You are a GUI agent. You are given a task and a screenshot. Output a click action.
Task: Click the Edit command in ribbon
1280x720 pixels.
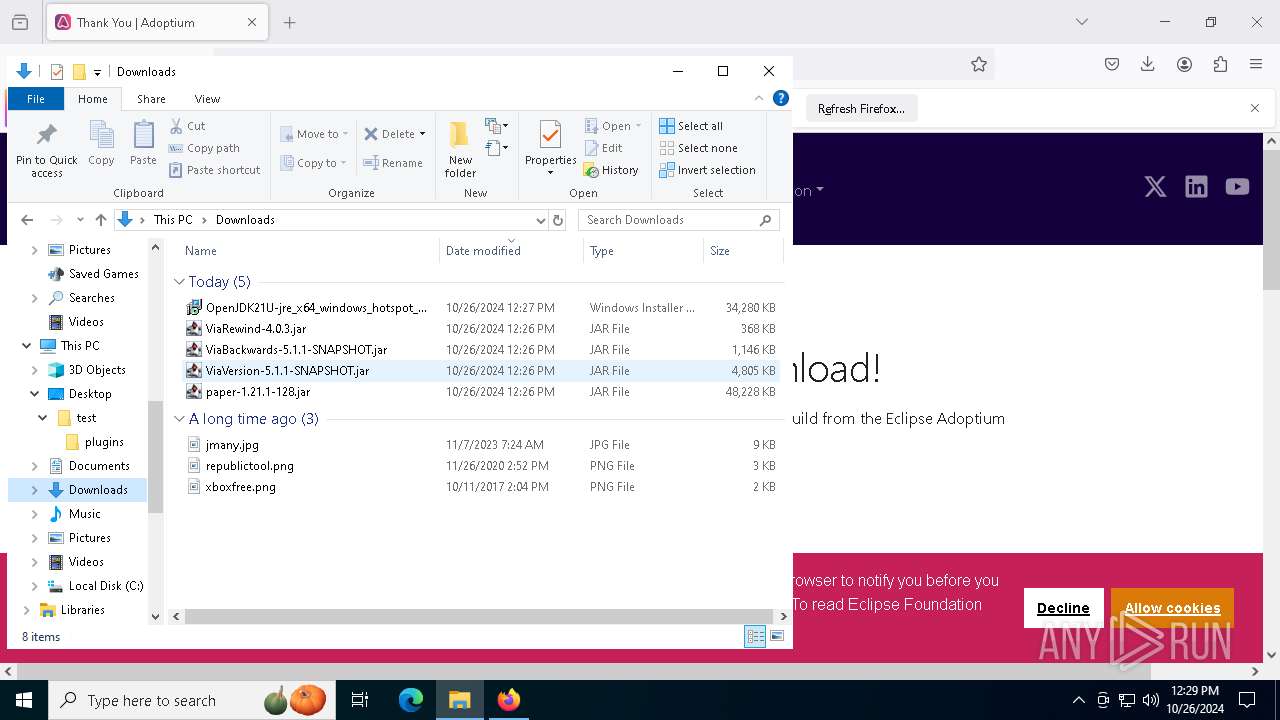point(603,148)
